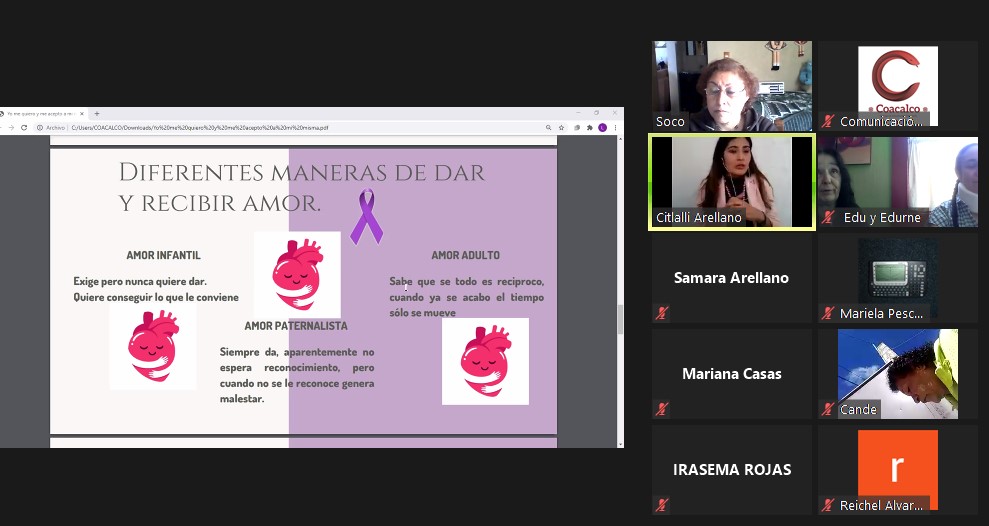Image resolution: width=989 pixels, height=526 pixels.
Task: Select Soco's video tile
Action: coord(731,86)
